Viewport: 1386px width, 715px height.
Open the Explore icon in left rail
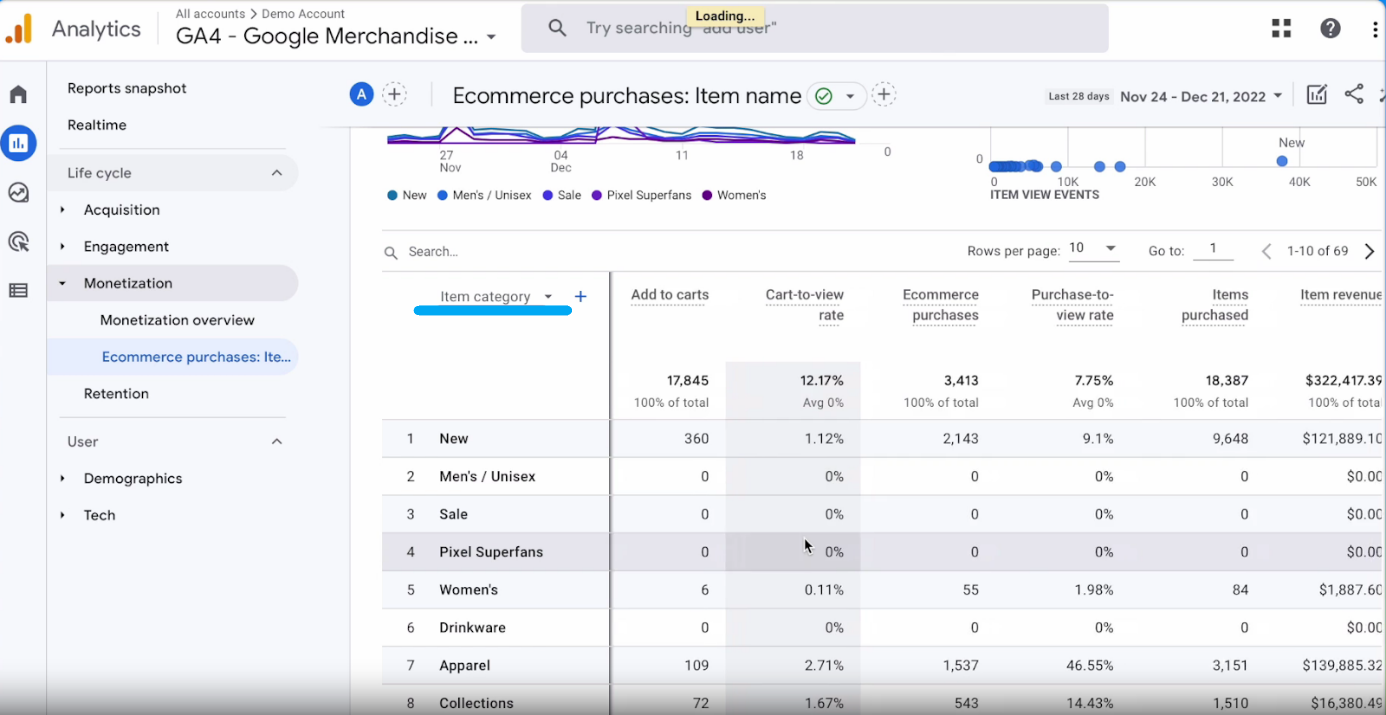[x=18, y=193]
